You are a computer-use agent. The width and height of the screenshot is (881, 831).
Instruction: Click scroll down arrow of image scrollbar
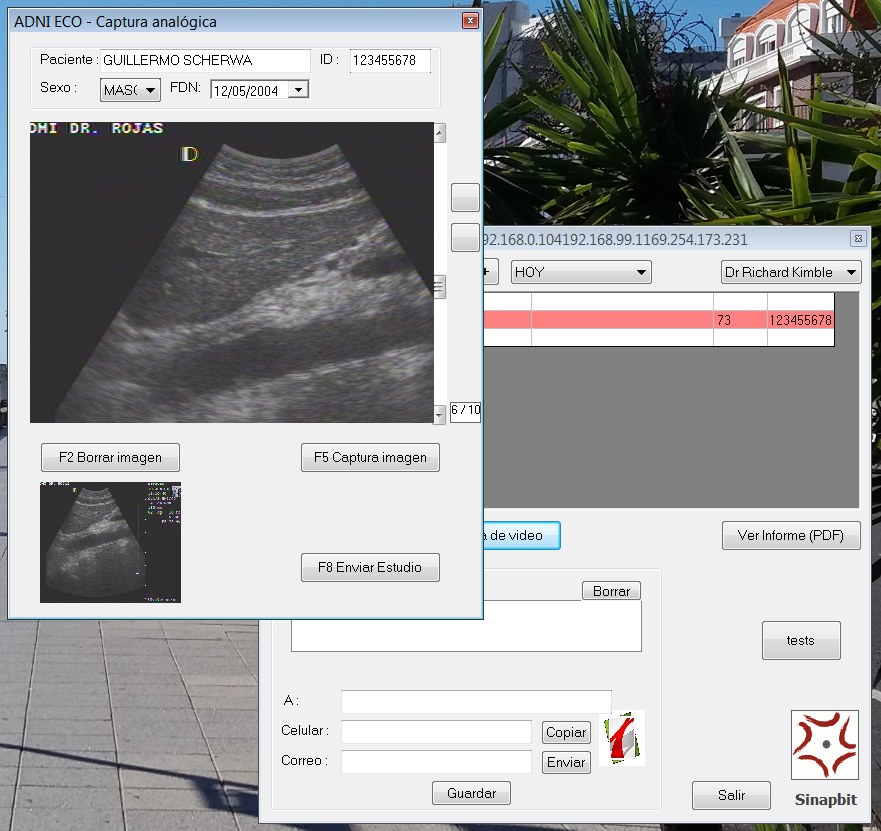(x=439, y=413)
